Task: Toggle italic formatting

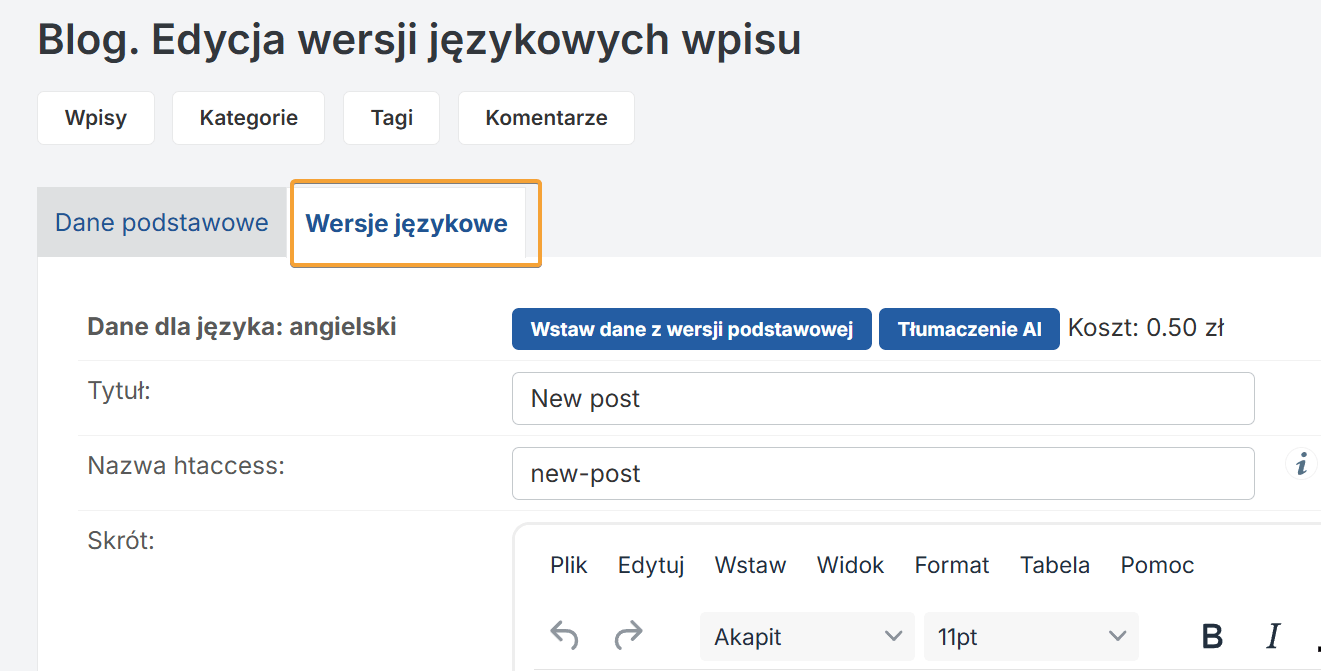Action: 1273,636
